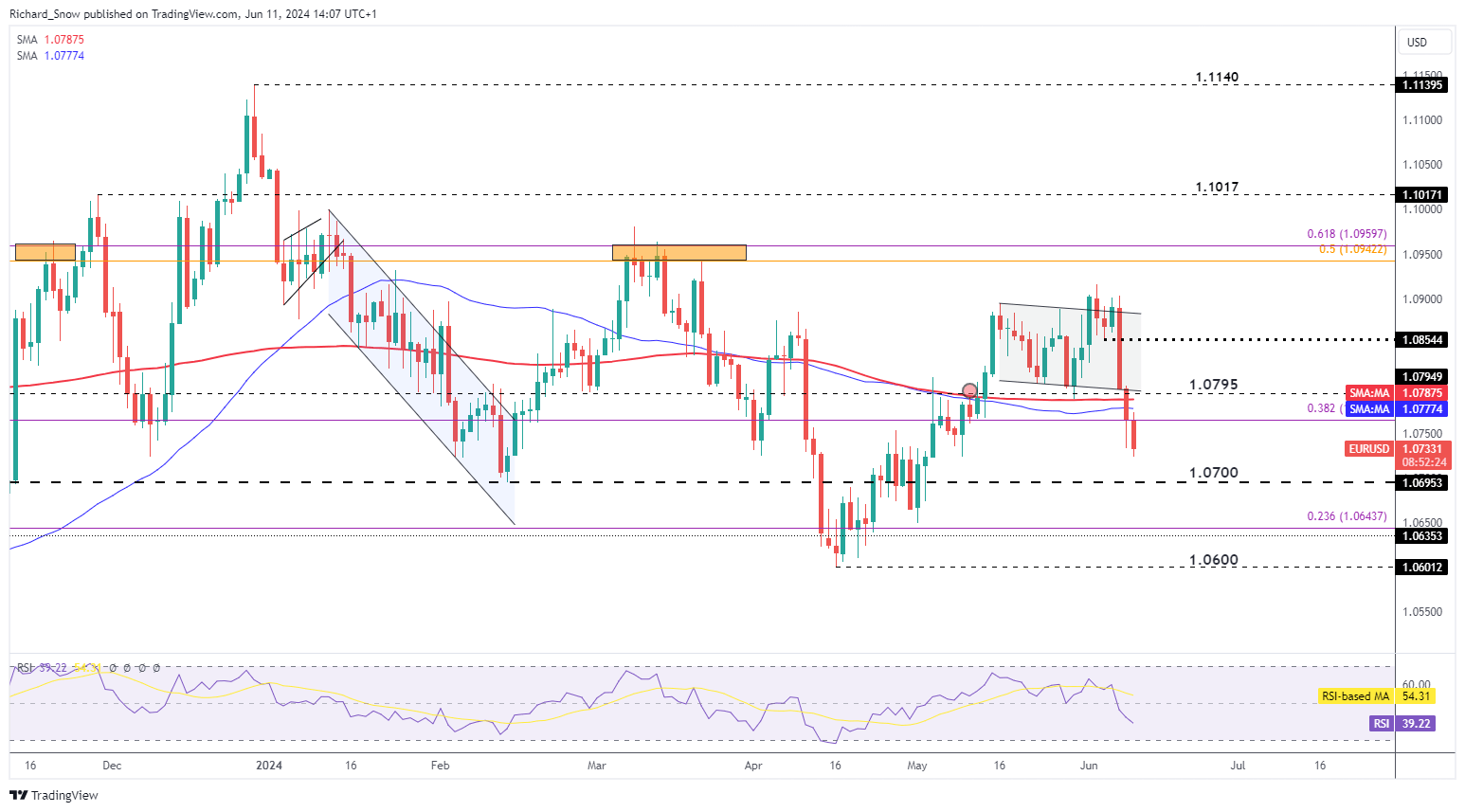Select the 1.06953 price axis label

[1422, 483]
